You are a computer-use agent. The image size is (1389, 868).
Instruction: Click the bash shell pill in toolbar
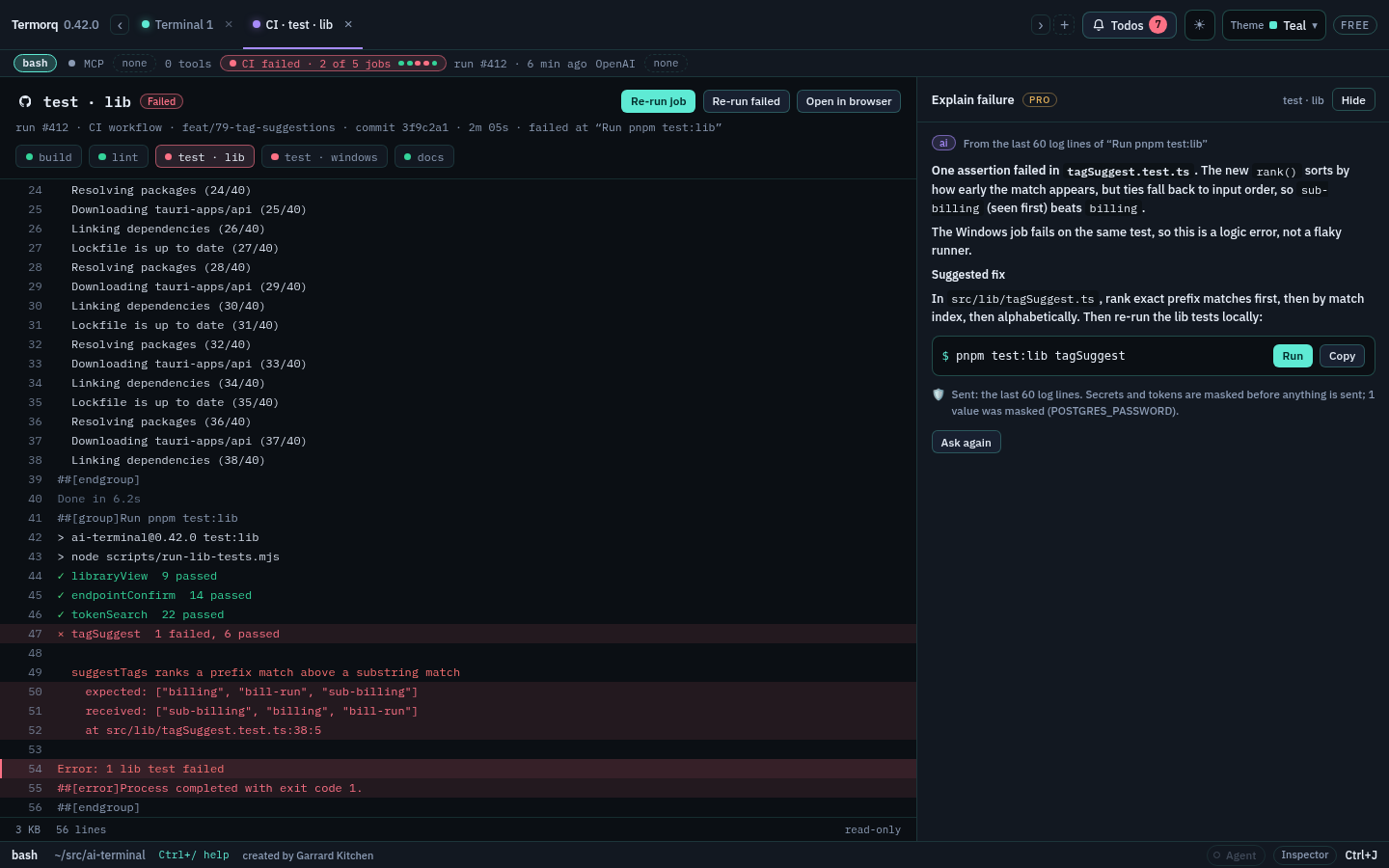pyautogui.click(x=35, y=64)
